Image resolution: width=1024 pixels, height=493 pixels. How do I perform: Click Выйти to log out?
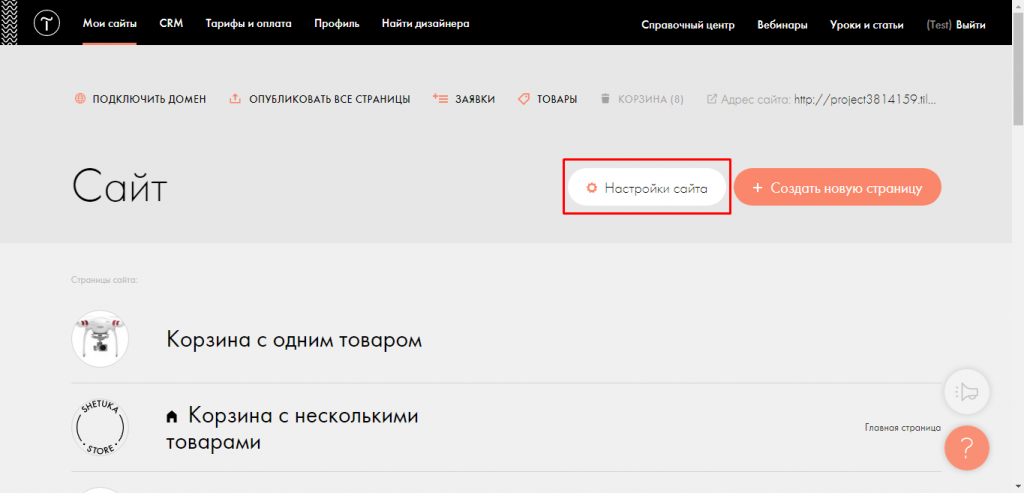click(x=971, y=25)
